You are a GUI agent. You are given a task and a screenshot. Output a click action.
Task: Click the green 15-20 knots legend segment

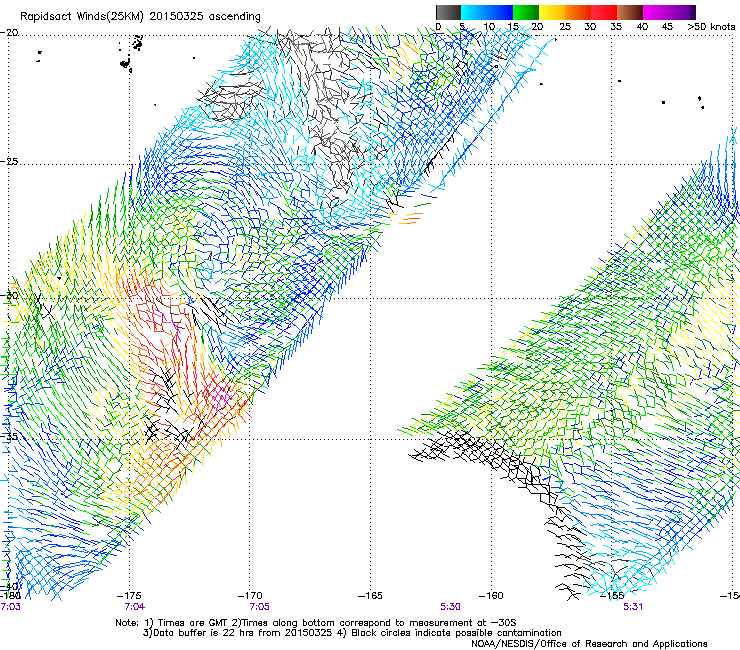[526, 12]
